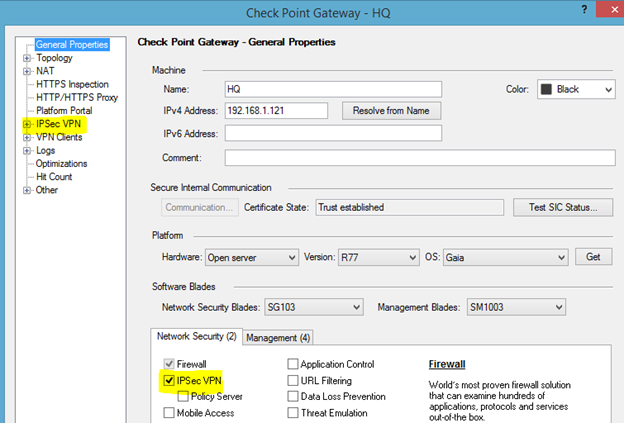The height and width of the screenshot is (423, 624).
Task: Toggle the Firewall checkbox
Action: [x=169, y=364]
